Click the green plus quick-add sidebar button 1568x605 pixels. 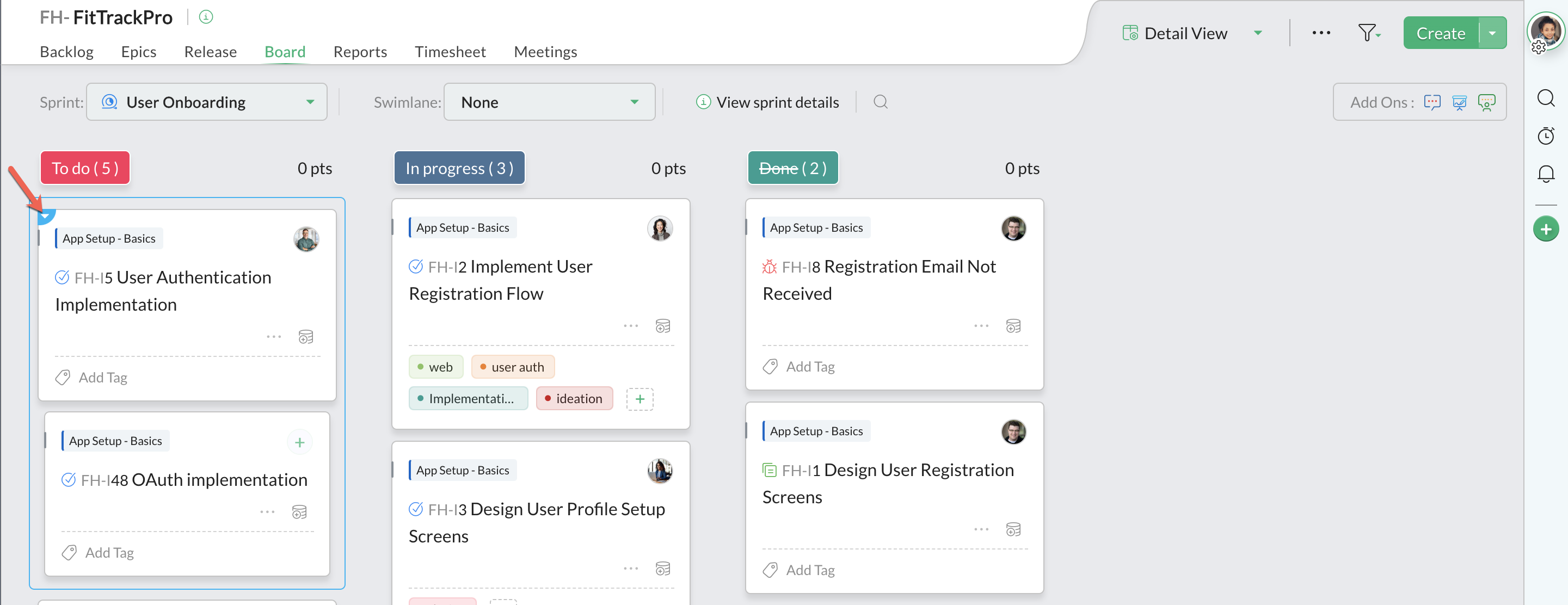pyautogui.click(x=1546, y=230)
